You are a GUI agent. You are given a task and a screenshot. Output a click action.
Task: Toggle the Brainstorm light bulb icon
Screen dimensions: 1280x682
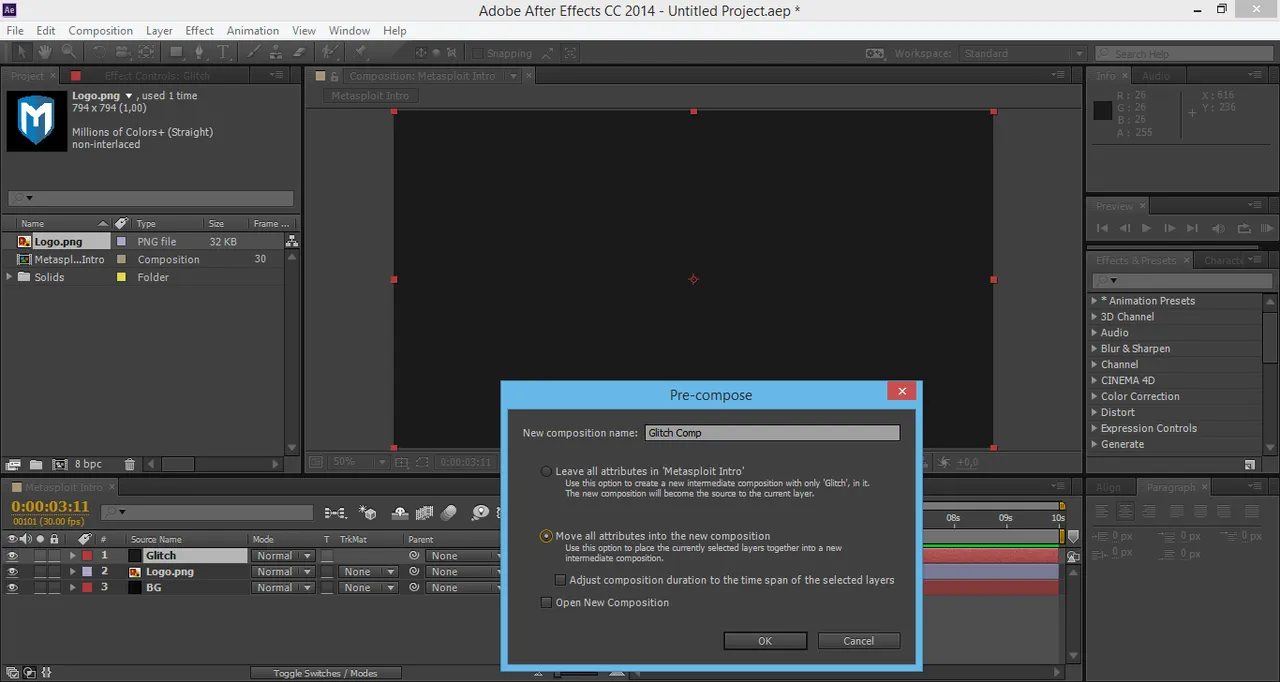click(480, 513)
